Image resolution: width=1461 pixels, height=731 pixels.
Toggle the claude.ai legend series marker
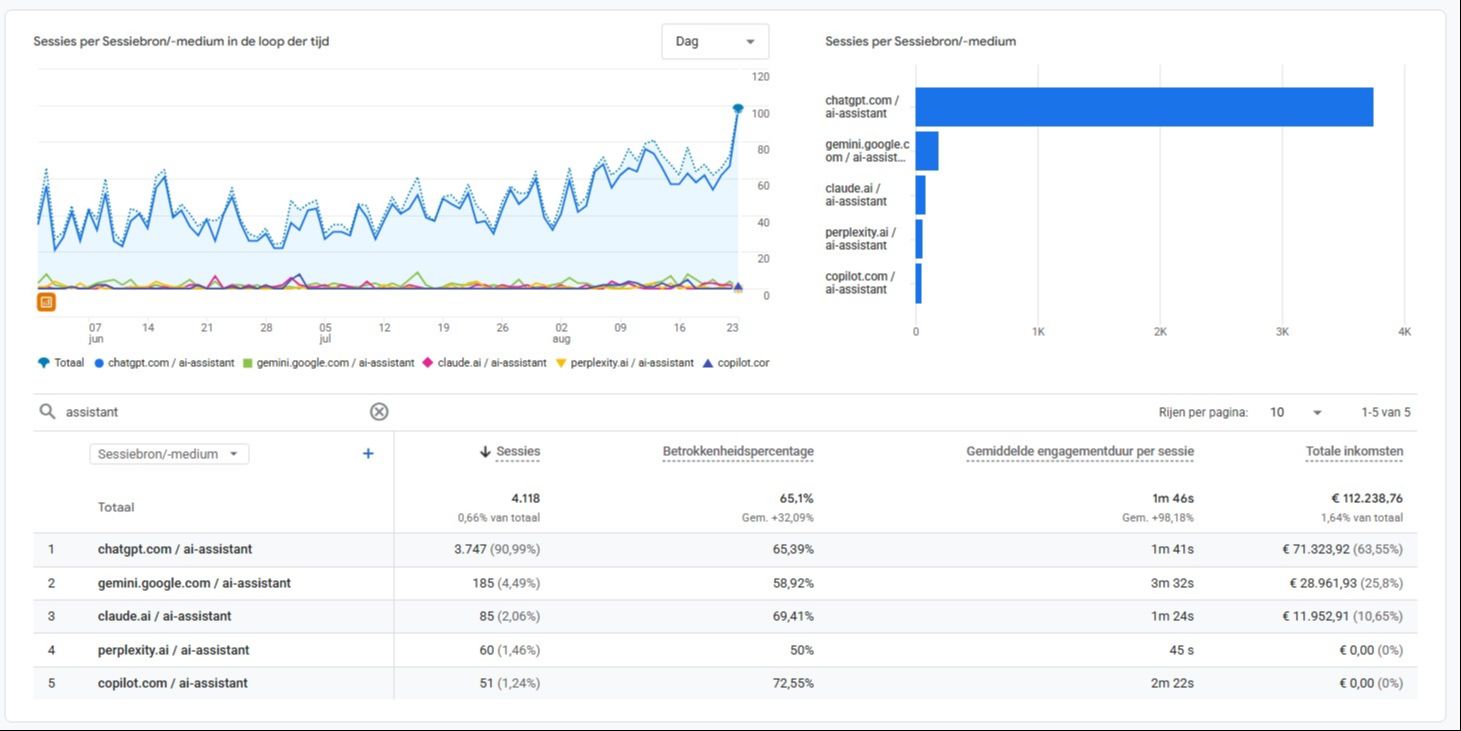(428, 363)
